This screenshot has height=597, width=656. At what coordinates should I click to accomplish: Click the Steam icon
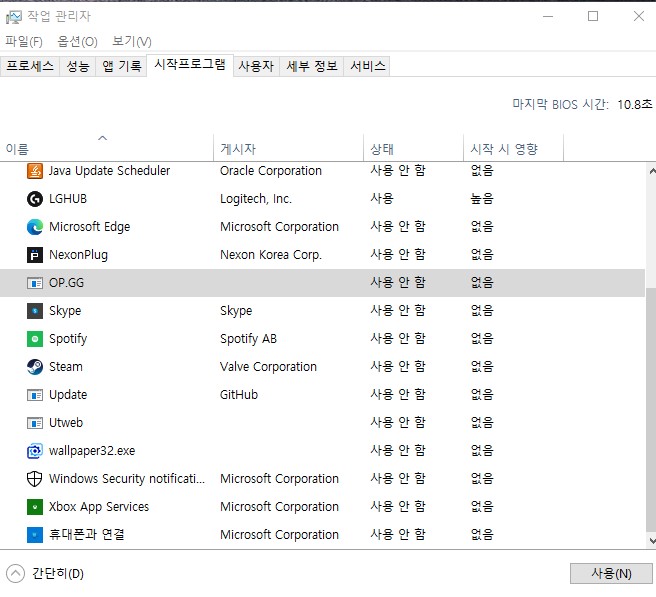click(35, 367)
